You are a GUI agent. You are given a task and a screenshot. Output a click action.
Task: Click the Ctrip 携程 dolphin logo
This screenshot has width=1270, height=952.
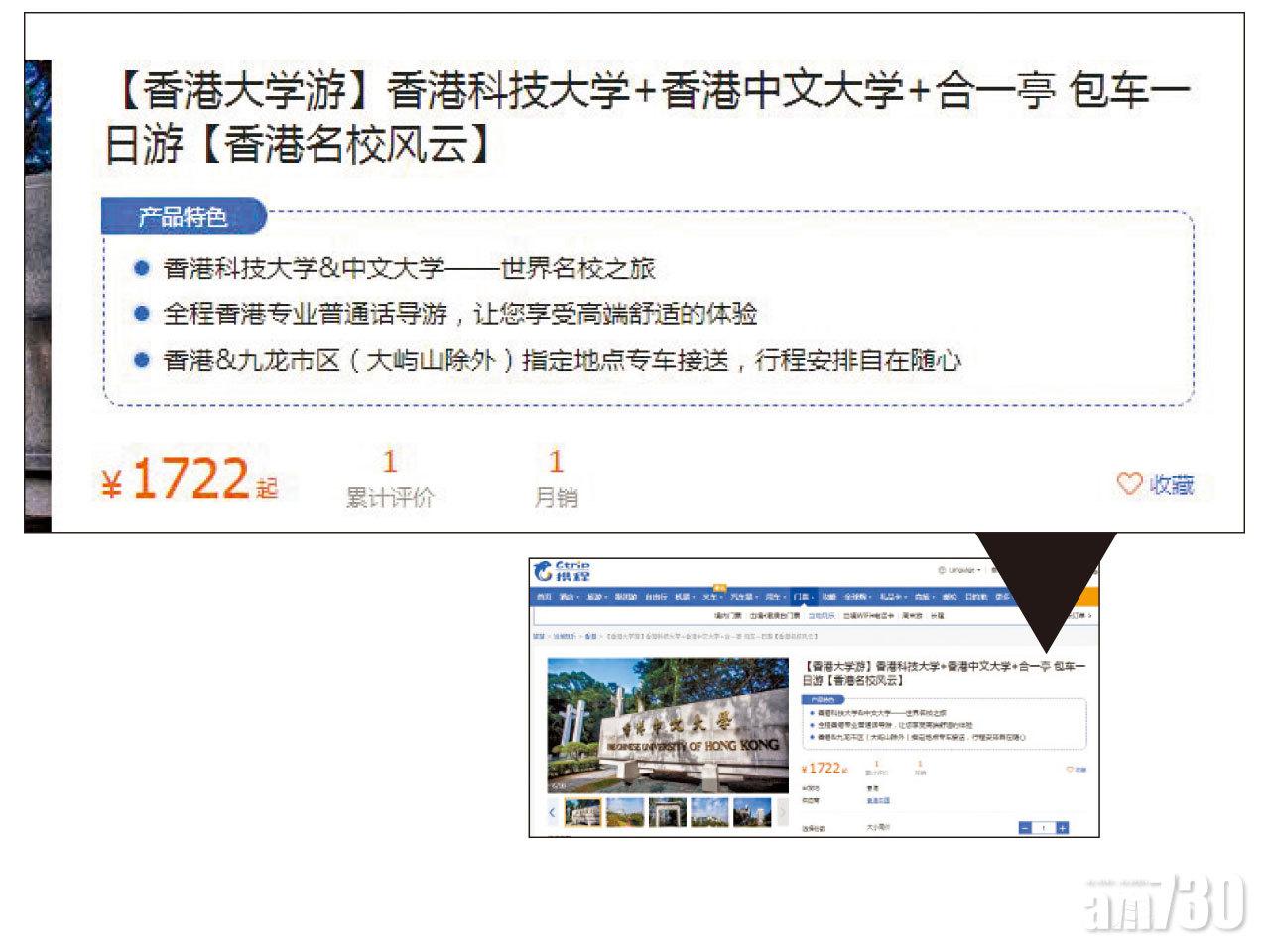click(x=562, y=572)
